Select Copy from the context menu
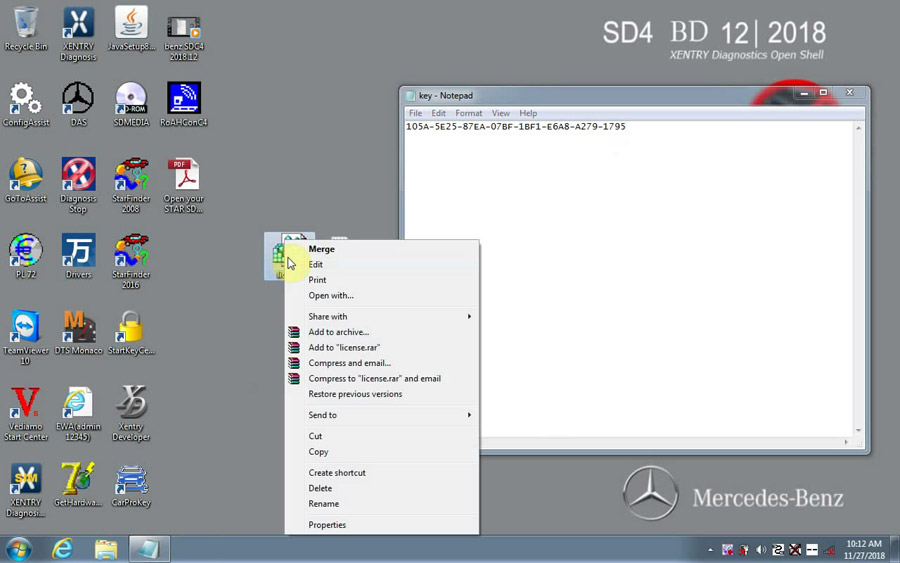 pos(382,452)
